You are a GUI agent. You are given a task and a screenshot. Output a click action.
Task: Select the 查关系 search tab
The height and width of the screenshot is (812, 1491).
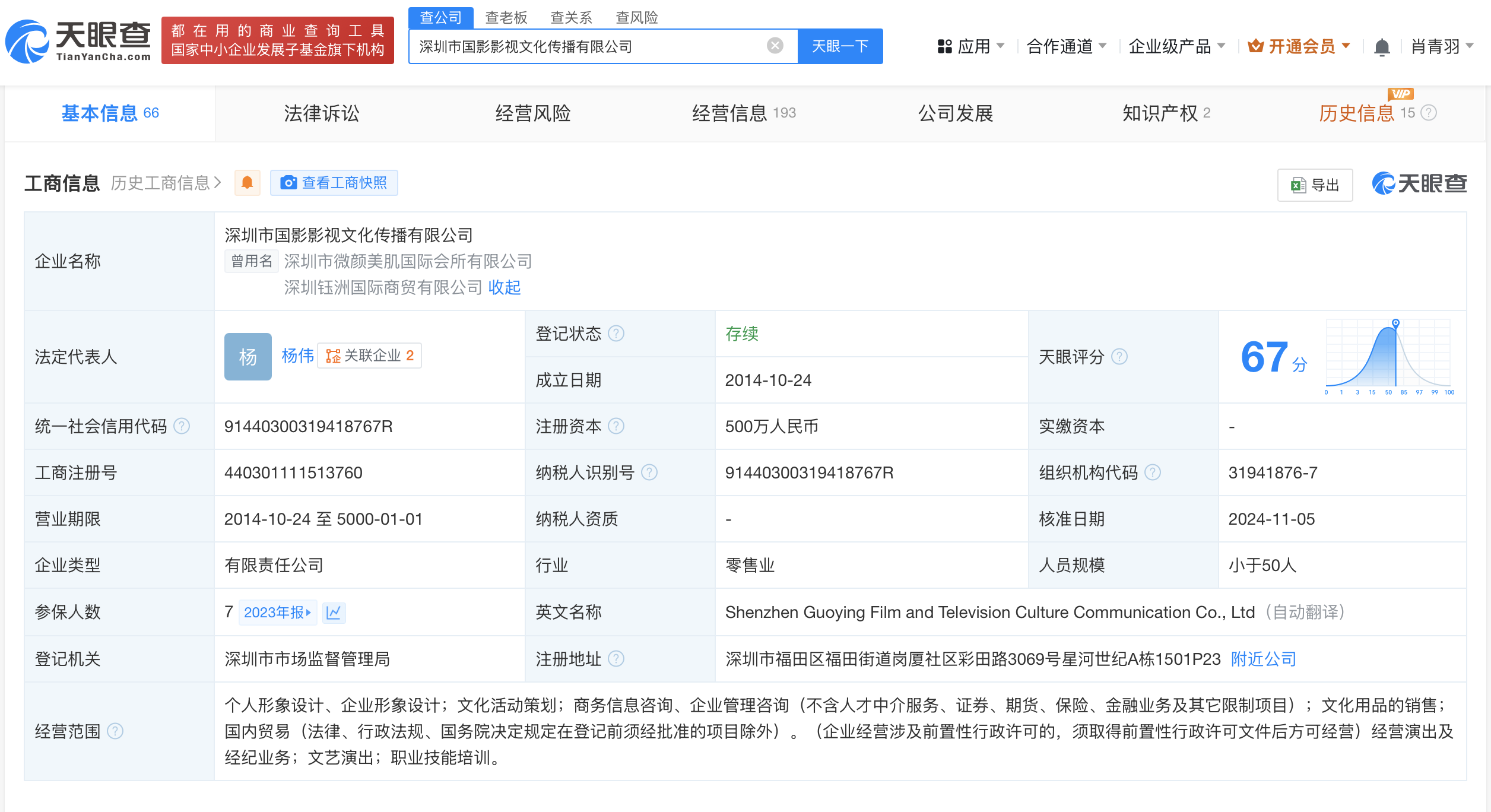[x=572, y=17]
